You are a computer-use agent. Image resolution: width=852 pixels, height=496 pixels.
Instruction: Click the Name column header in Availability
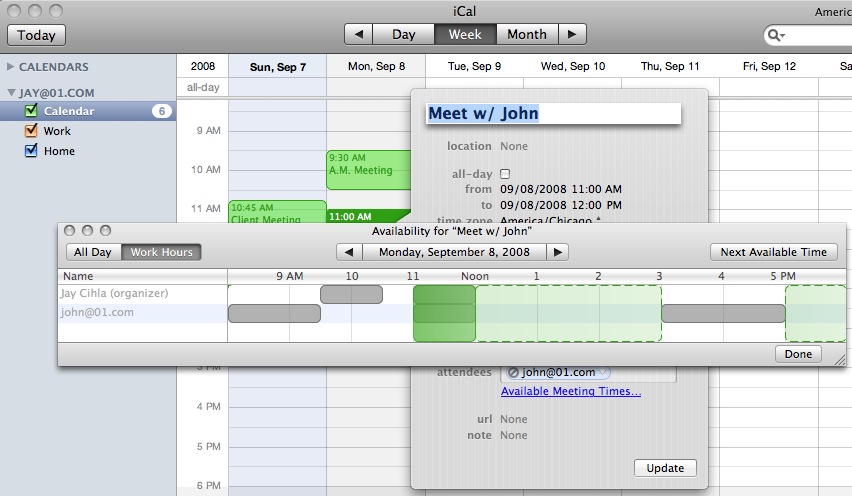(142, 276)
